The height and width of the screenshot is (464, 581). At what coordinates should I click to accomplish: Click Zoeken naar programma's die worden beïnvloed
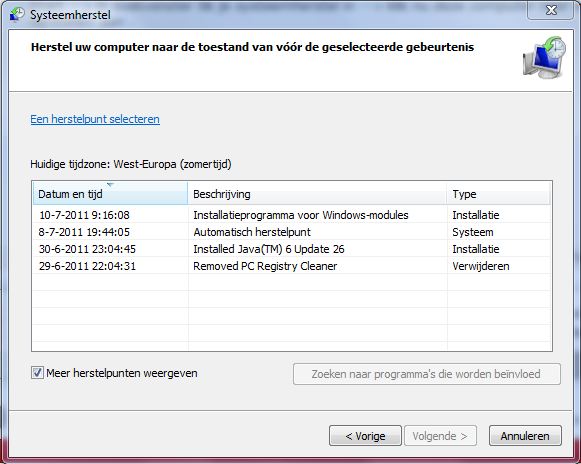tap(426, 374)
